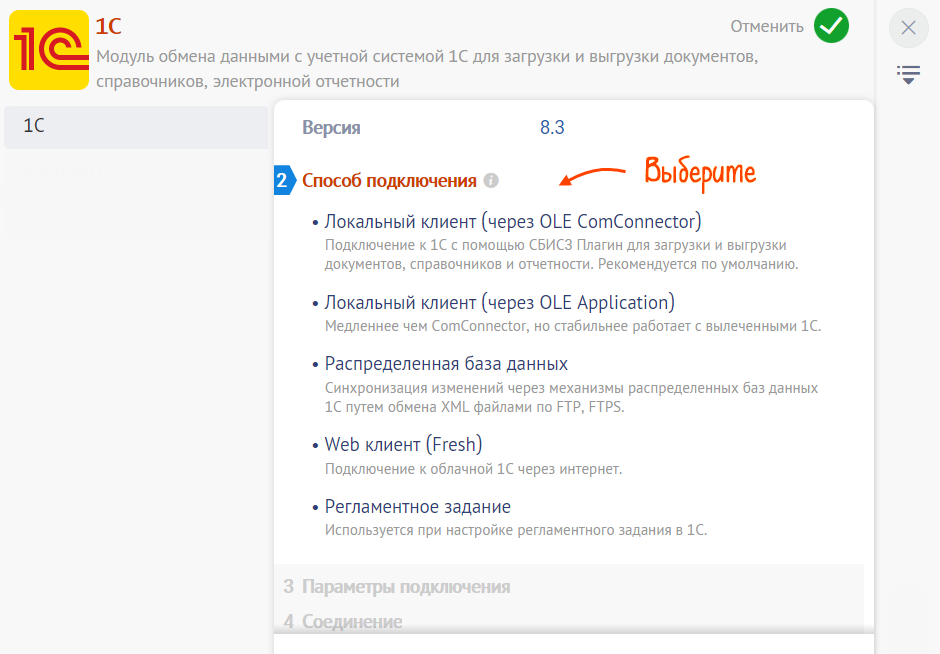This screenshot has height=654, width=940.
Task: Select the 1С item in left sidebar
Action: [x=135, y=127]
